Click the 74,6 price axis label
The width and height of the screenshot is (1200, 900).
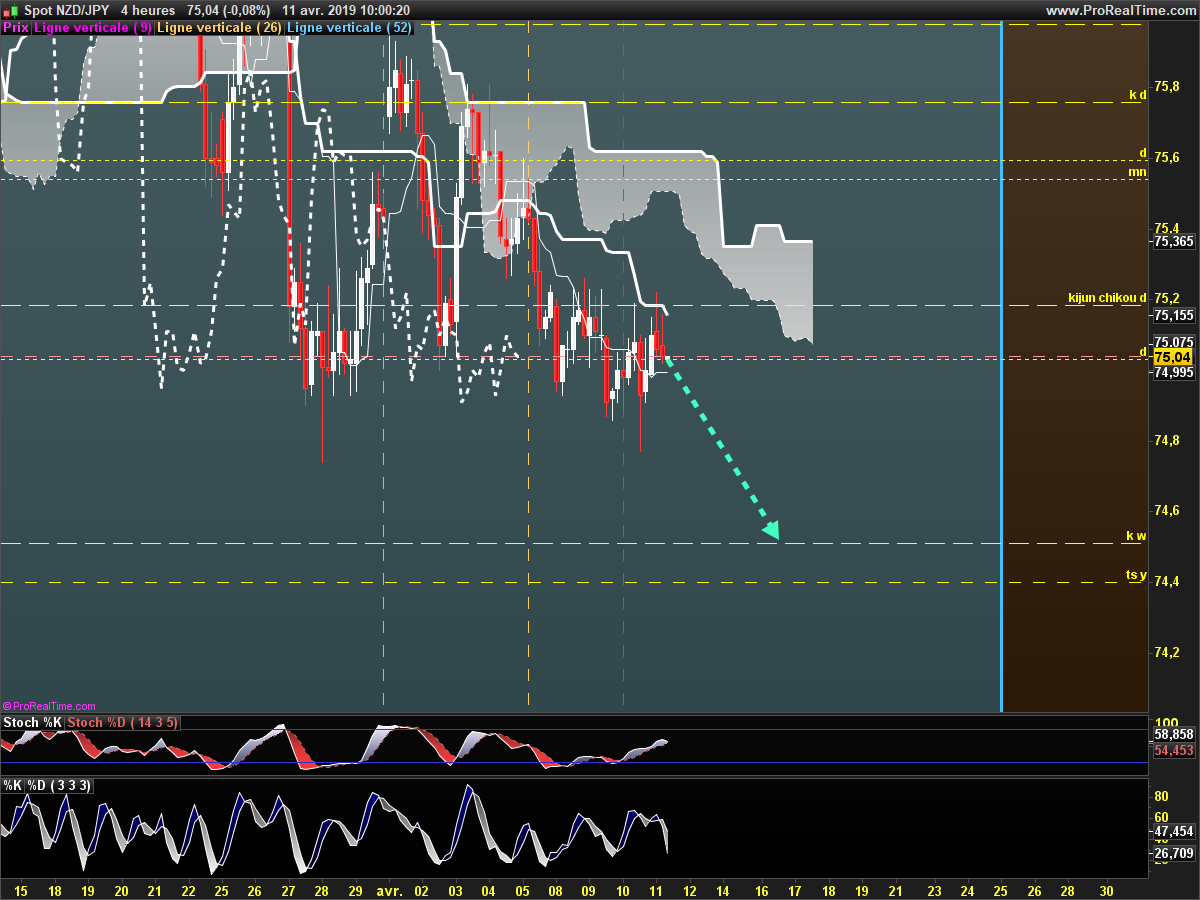1166,510
